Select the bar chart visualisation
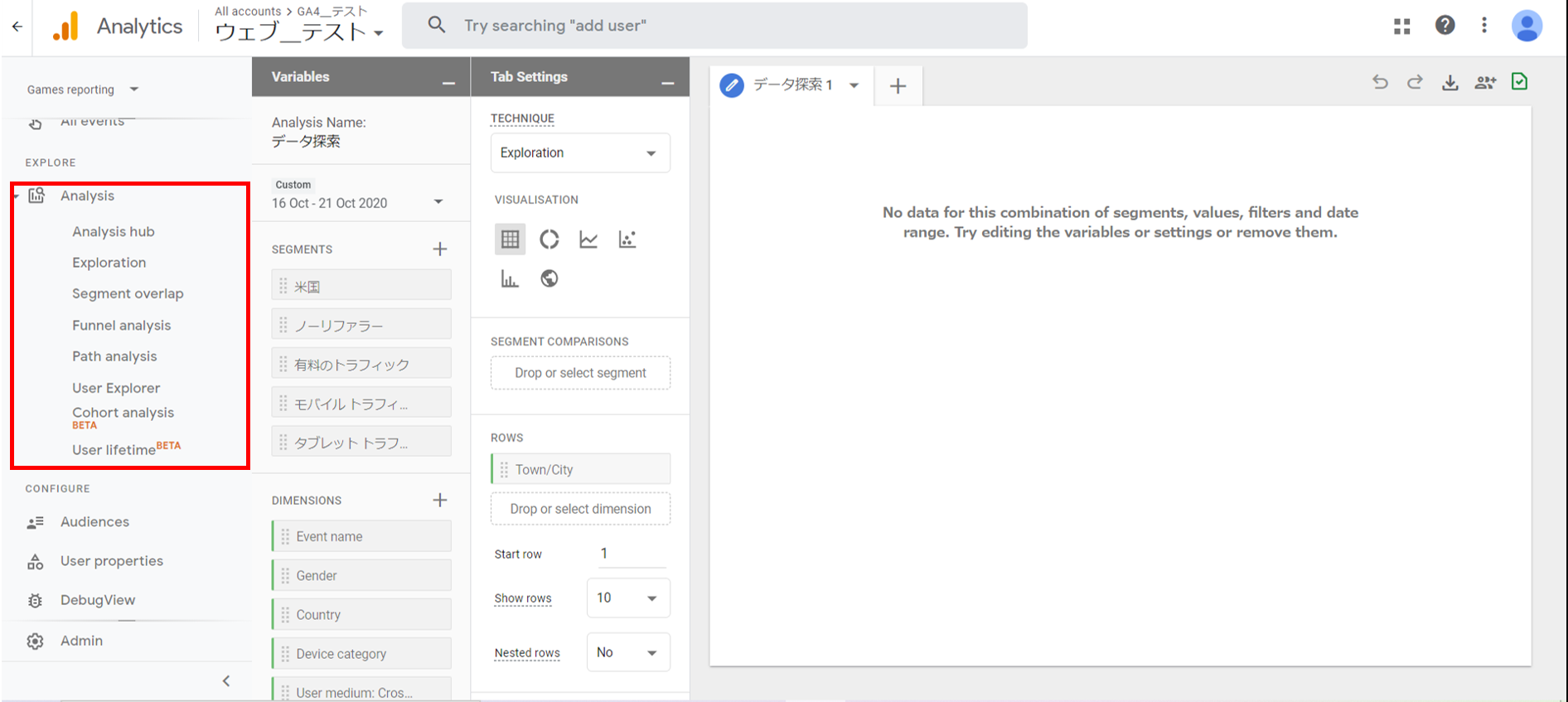 pos(510,278)
